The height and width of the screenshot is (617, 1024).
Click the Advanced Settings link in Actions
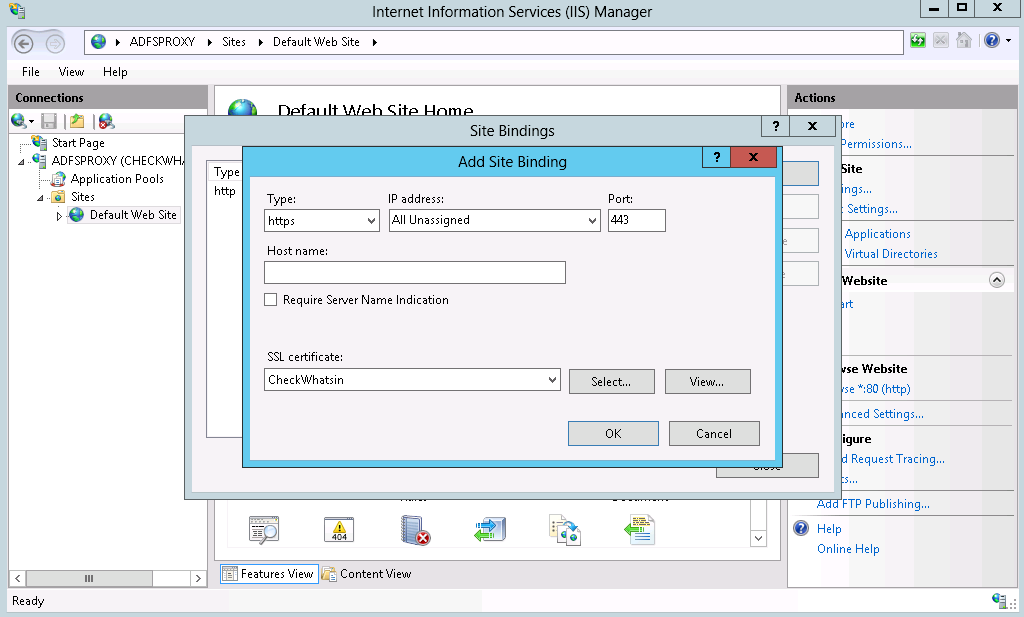click(882, 414)
